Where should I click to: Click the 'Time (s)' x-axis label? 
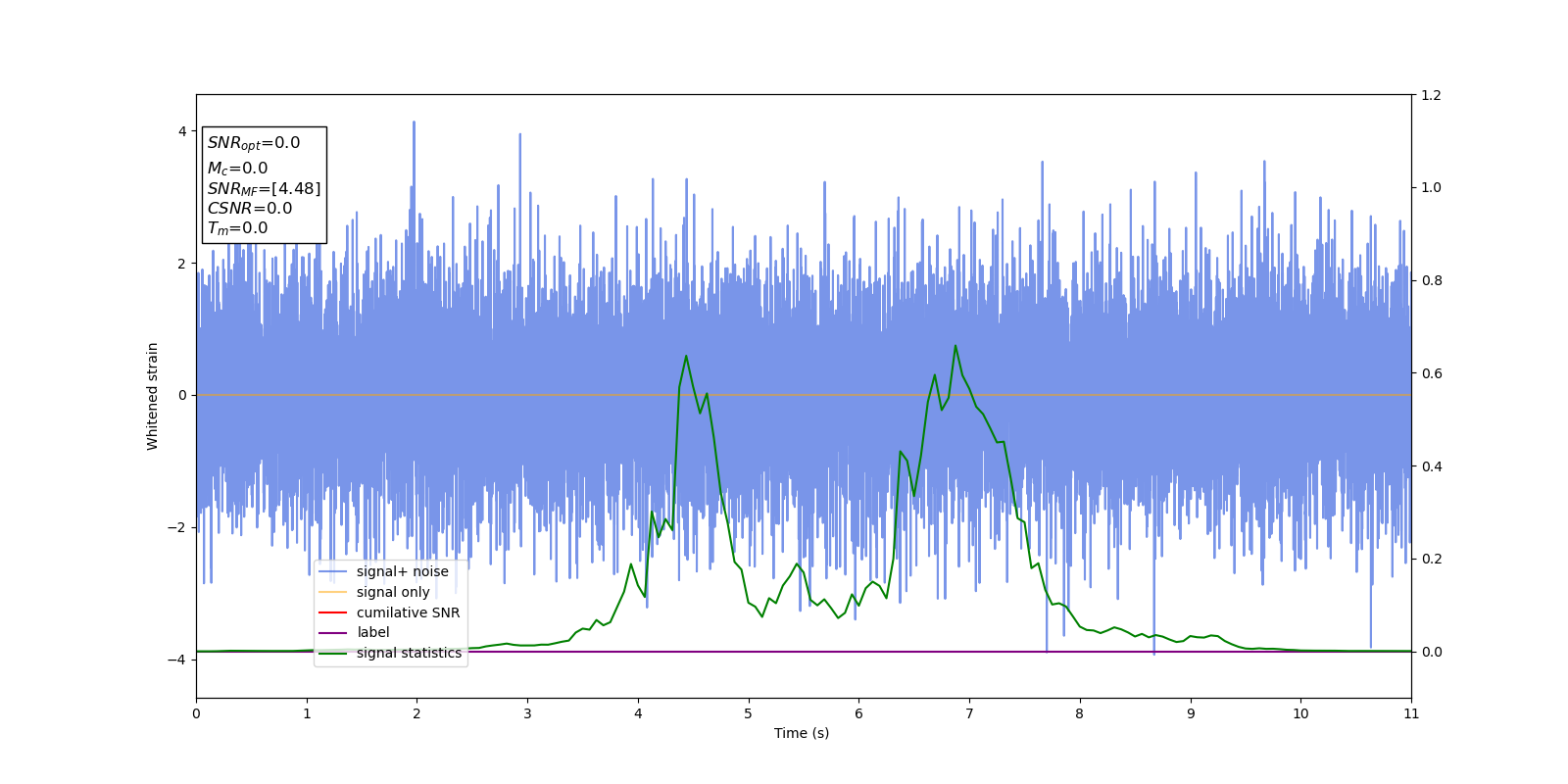802,733
